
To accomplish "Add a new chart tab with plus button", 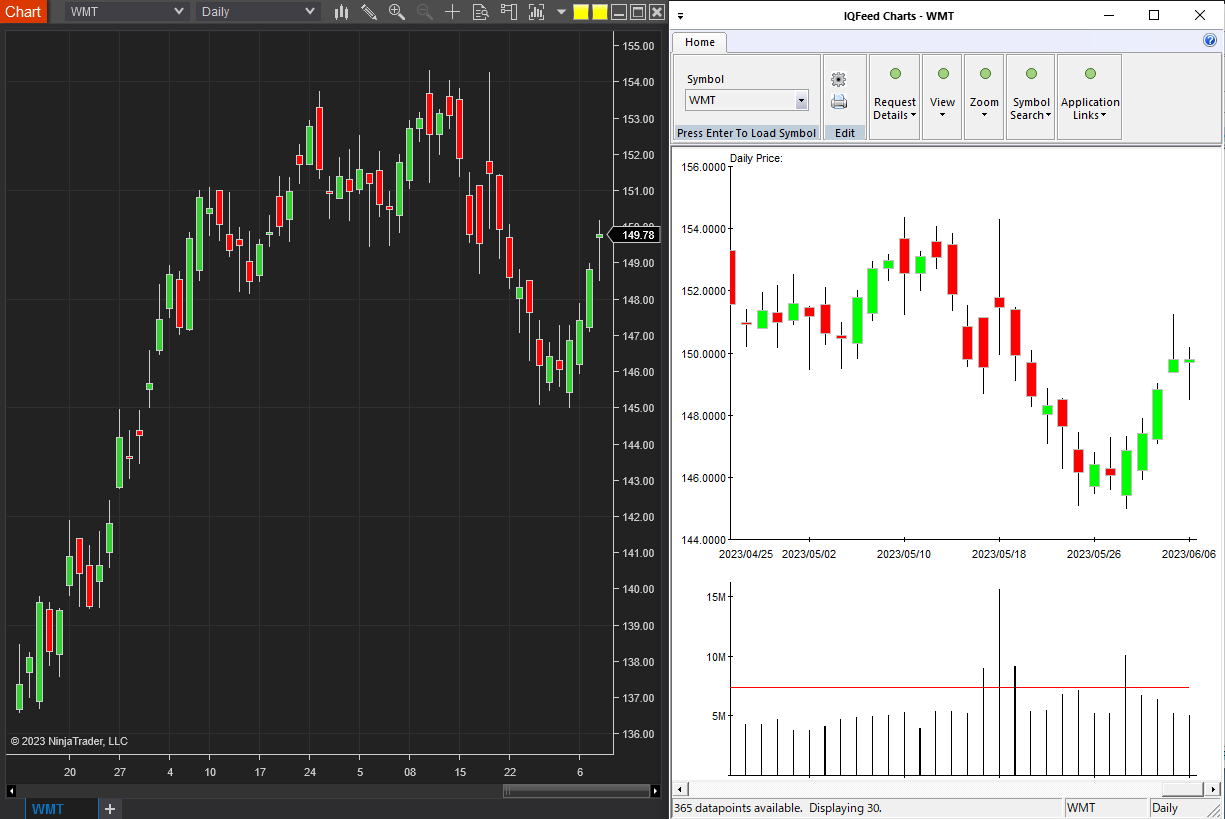I will tap(110, 809).
